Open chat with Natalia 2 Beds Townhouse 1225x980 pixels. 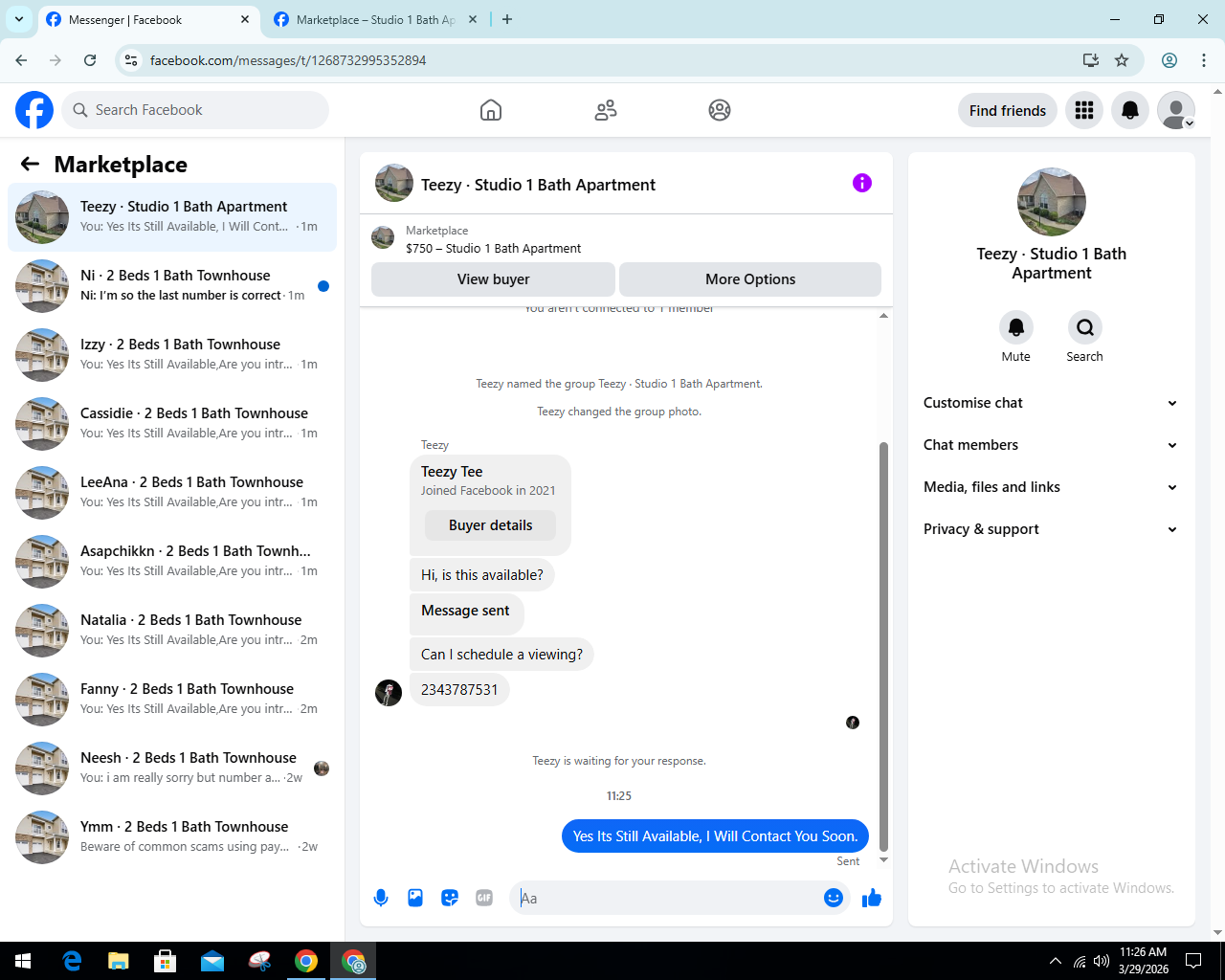pyautogui.click(x=172, y=630)
